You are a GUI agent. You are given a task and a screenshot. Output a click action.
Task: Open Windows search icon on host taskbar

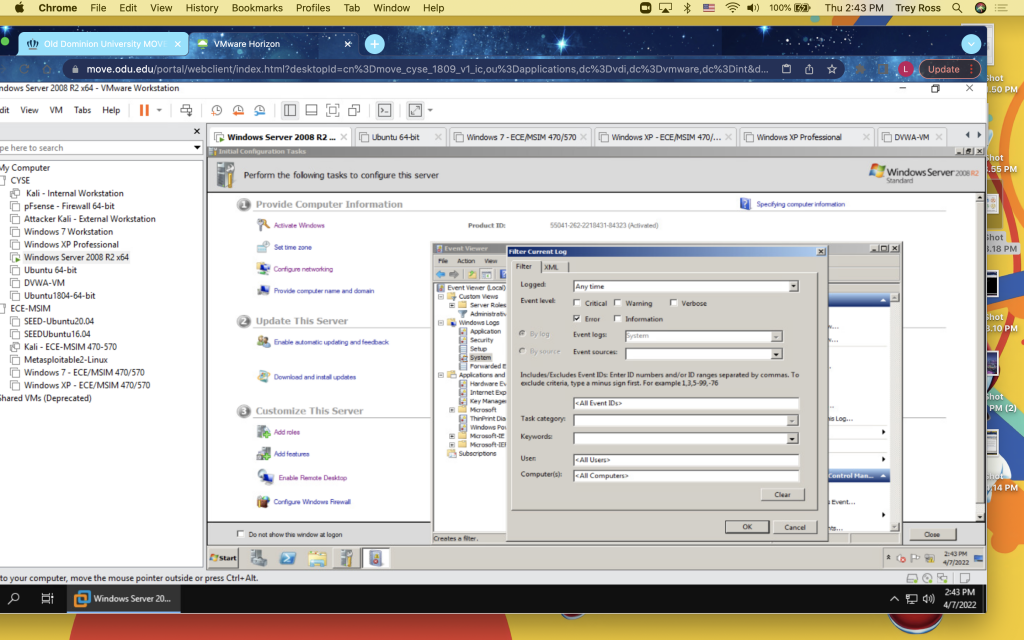[x=14, y=598]
